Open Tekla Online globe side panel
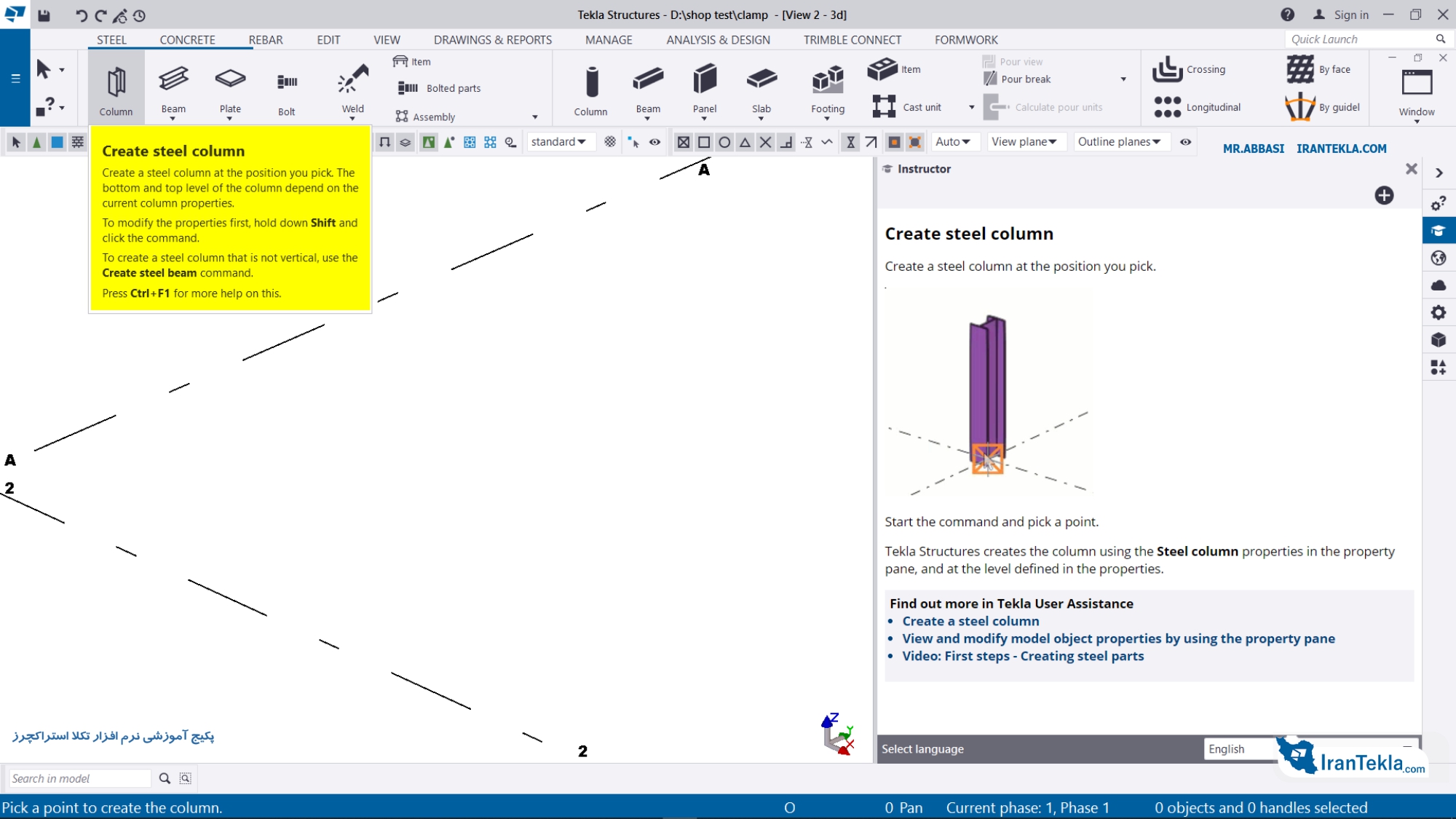Viewport: 1456px width, 819px height. coord(1439,258)
